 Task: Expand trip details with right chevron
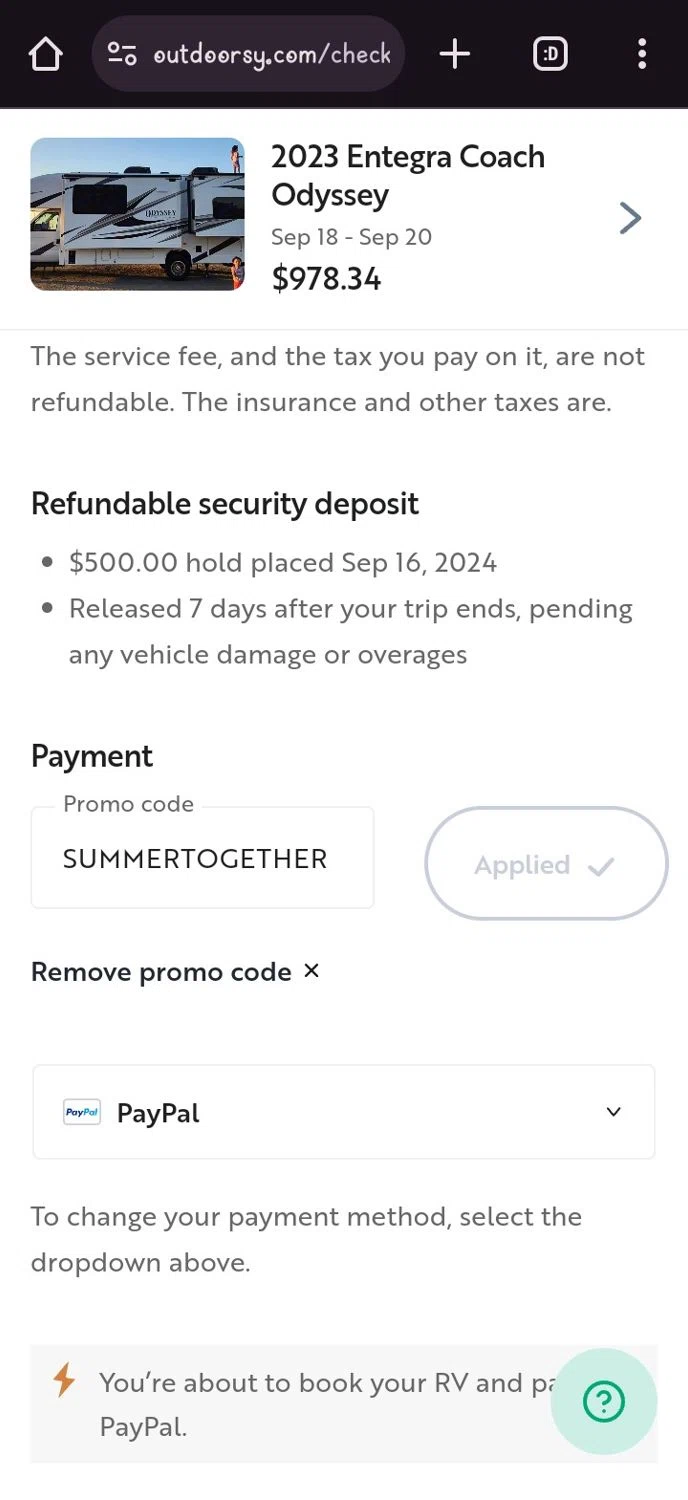[x=629, y=217]
